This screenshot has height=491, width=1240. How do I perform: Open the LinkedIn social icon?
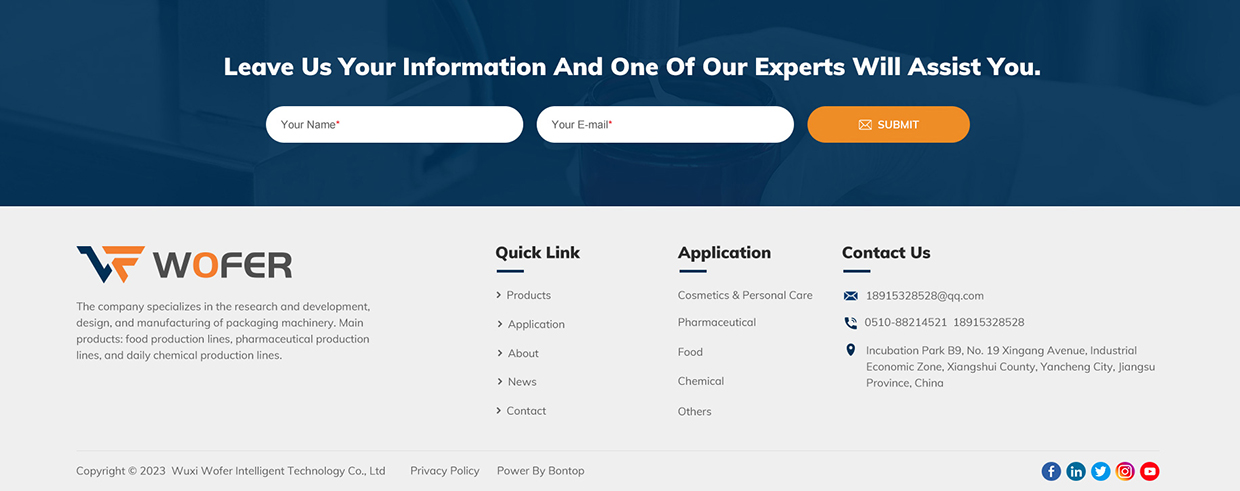coord(1076,471)
